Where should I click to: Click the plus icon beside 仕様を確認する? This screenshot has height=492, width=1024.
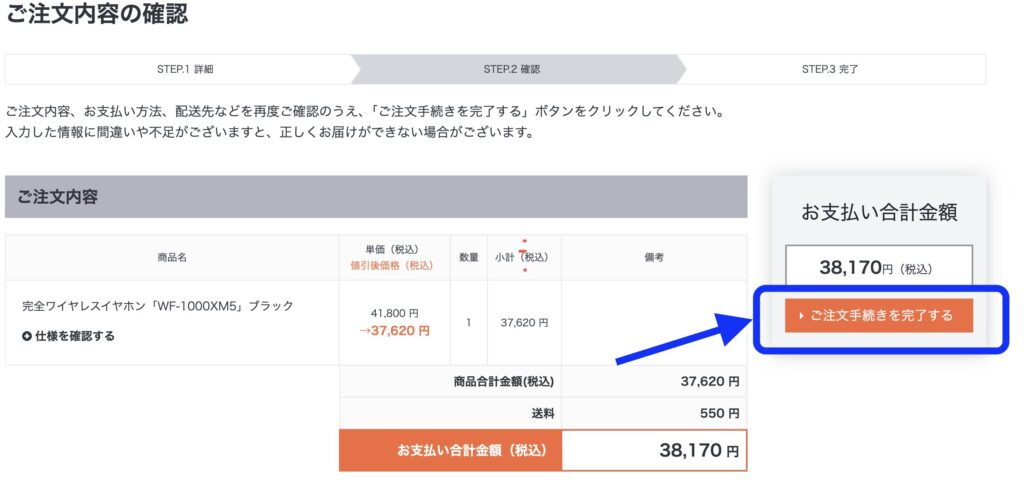click(x=27, y=336)
